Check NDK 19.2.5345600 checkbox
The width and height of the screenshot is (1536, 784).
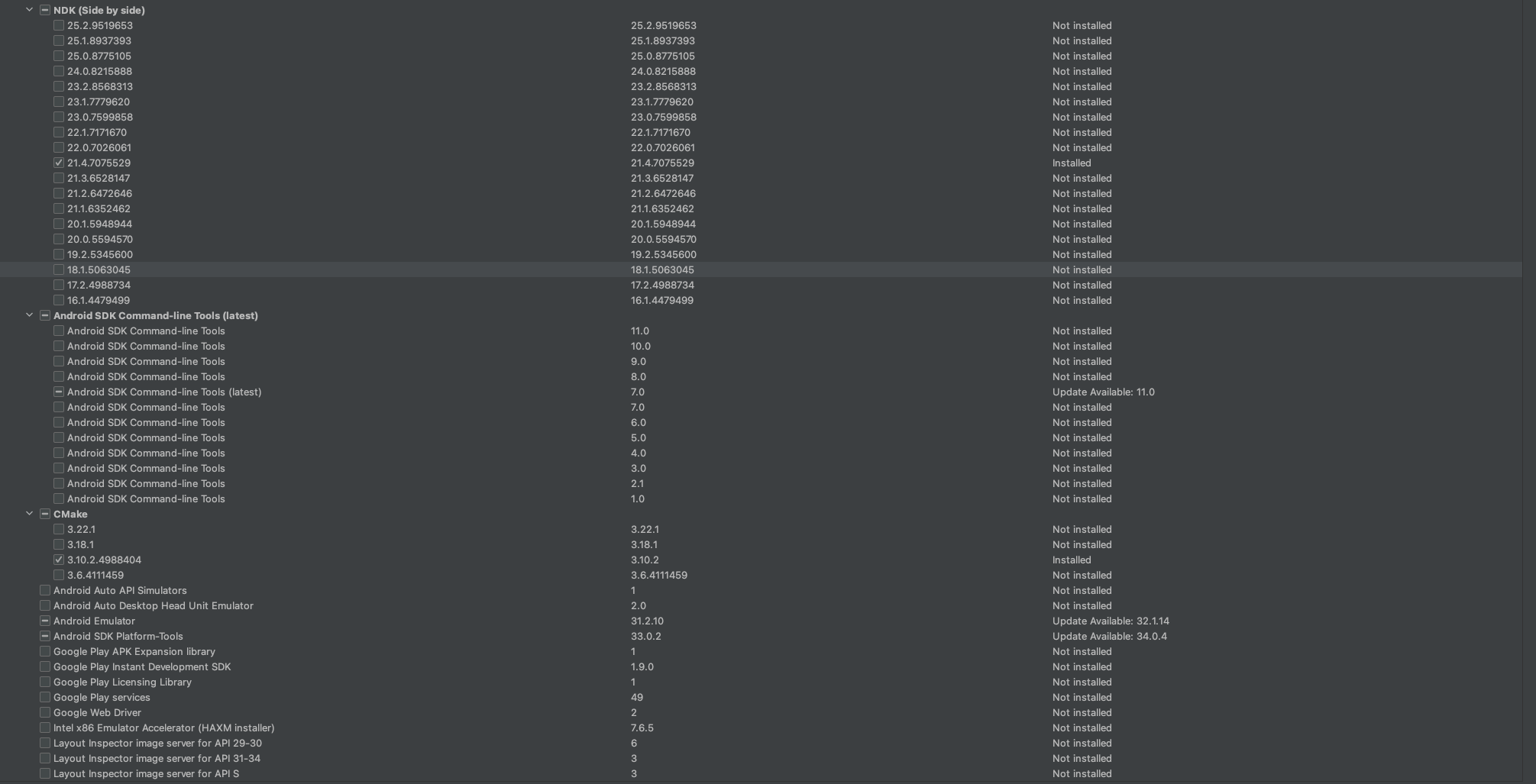[59, 254]
